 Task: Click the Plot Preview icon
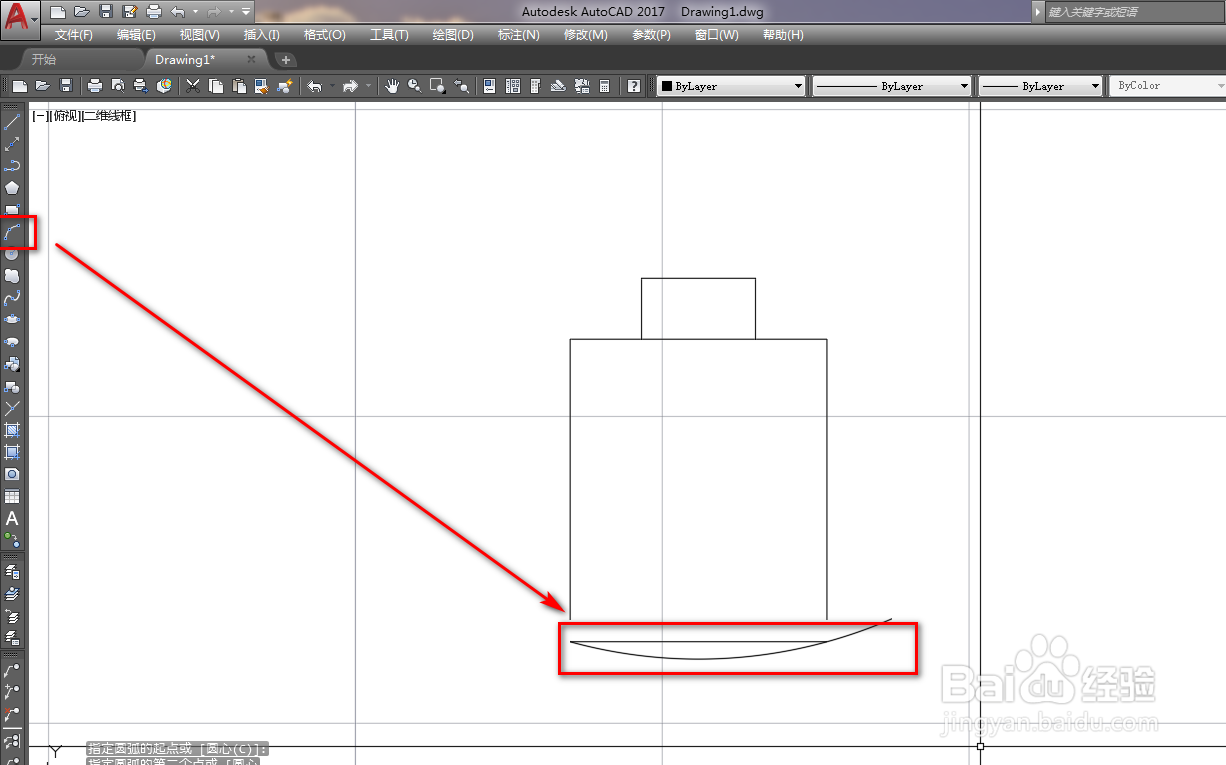click(118, 86)
